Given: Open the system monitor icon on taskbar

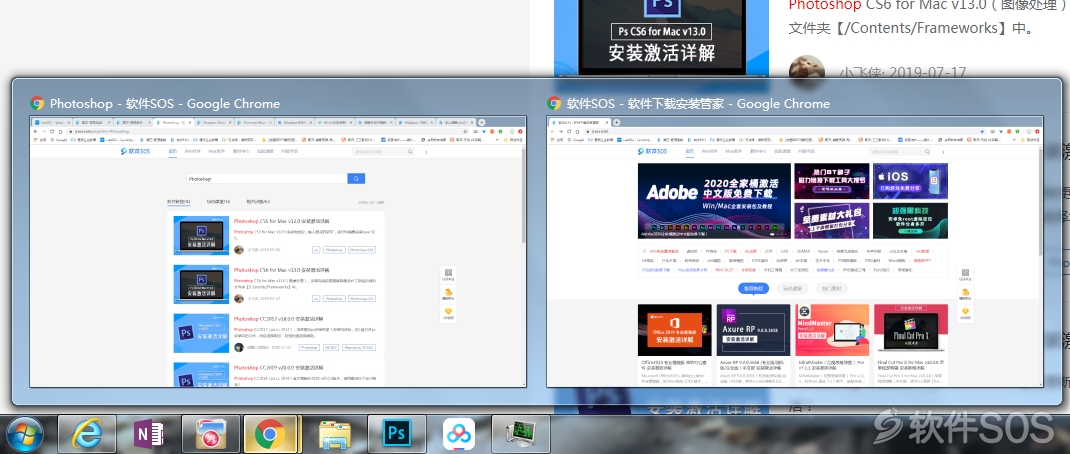Looking at the screenshot, I should [521, 434].
